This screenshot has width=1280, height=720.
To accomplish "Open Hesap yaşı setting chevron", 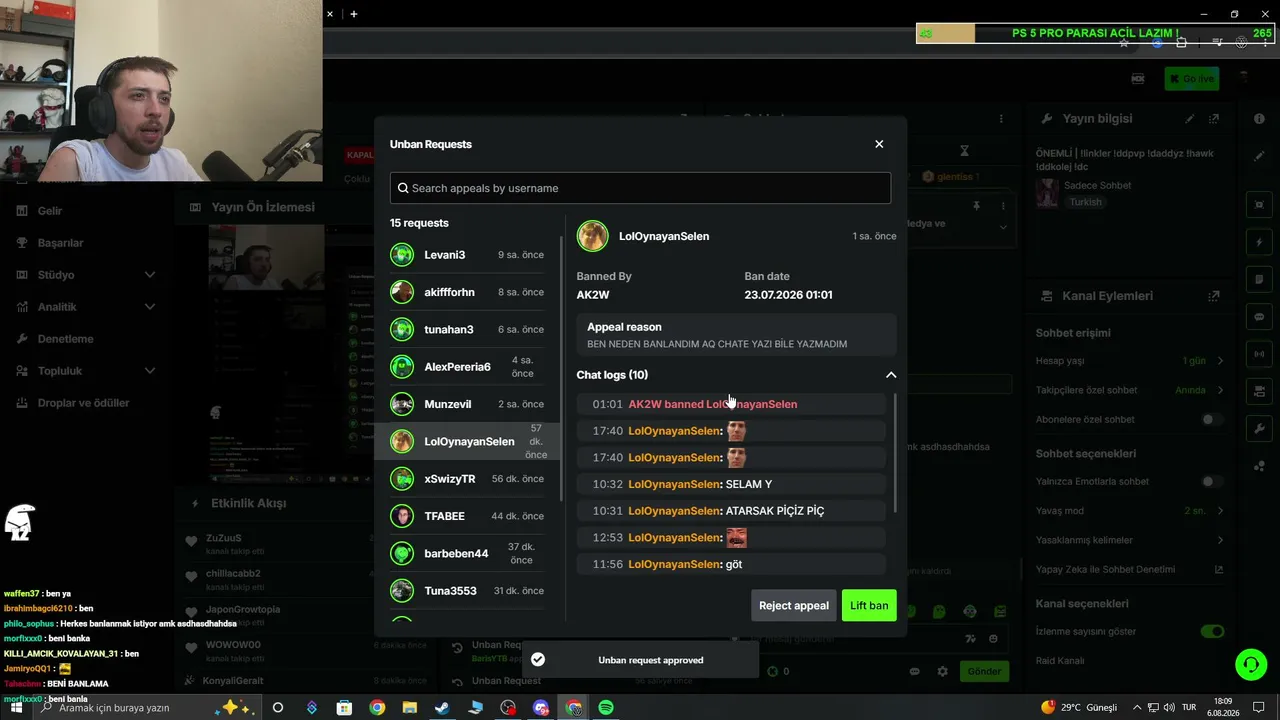I will [x=1220, y=361].
